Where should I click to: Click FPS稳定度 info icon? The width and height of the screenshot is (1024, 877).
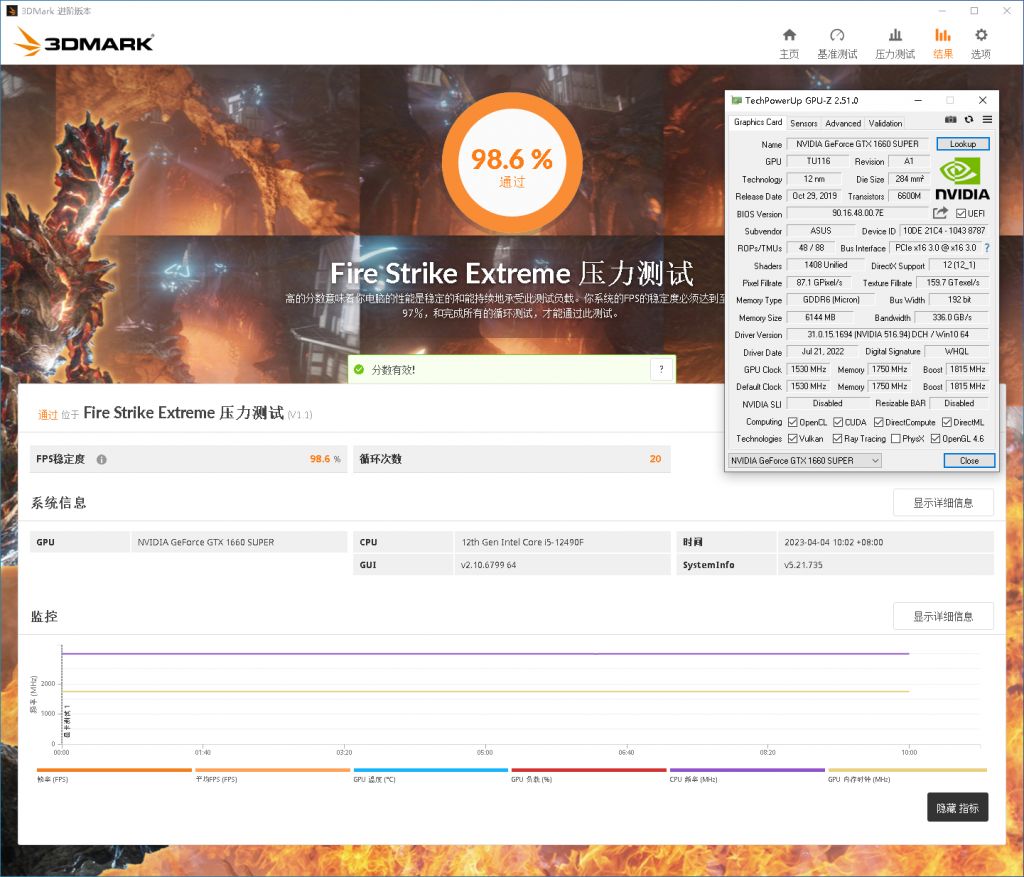pyautogui.click(x=101, y=460)
